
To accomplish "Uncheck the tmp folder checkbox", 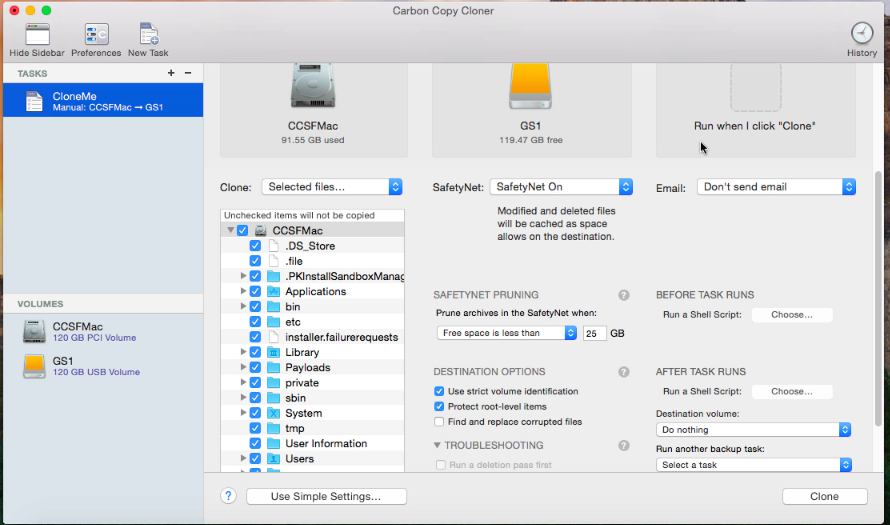I will pyautogui.click(x=255, y=428).
